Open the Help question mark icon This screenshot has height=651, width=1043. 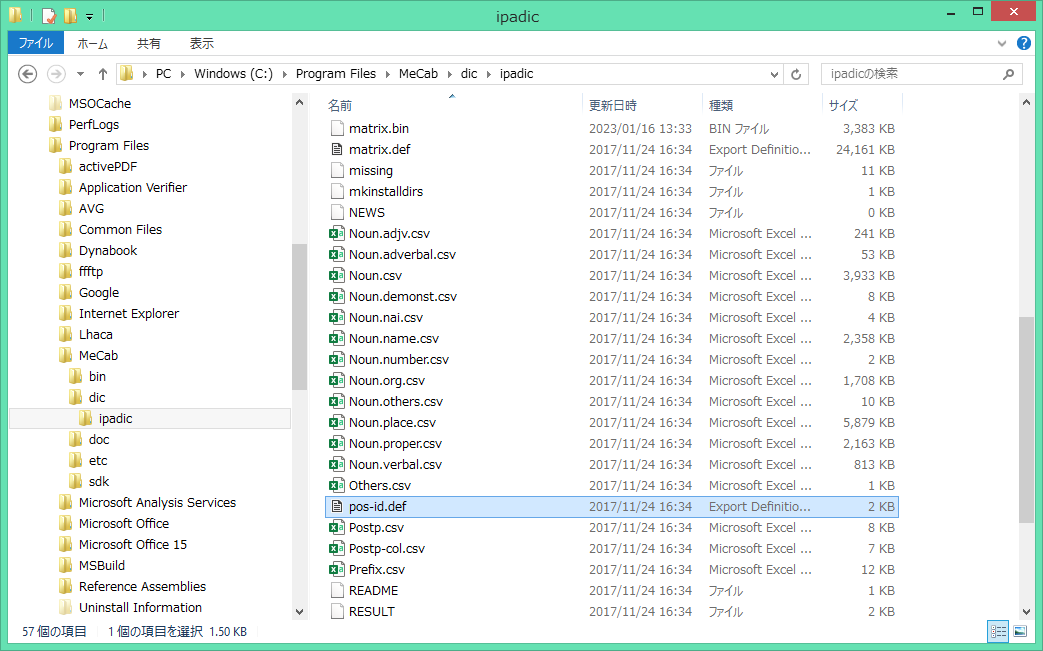point(1024,43)
